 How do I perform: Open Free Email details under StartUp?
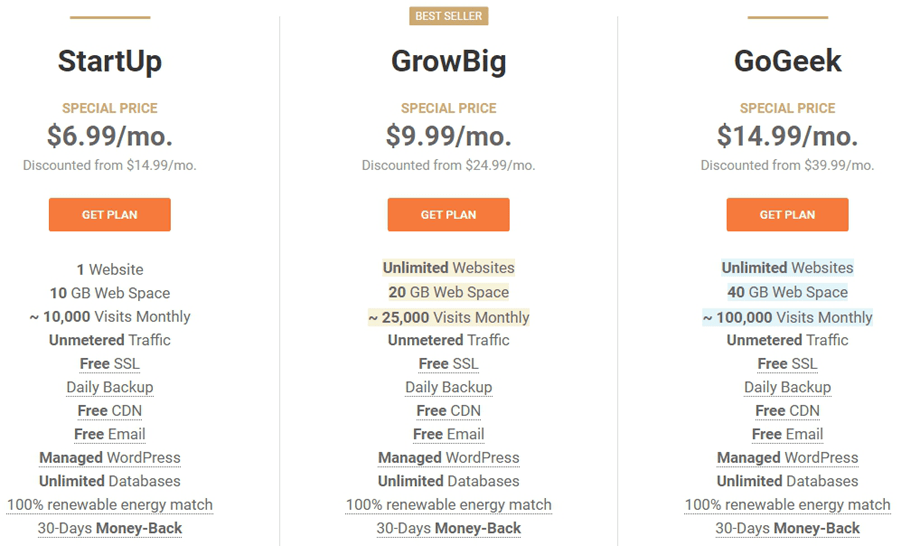click(110, 434)
